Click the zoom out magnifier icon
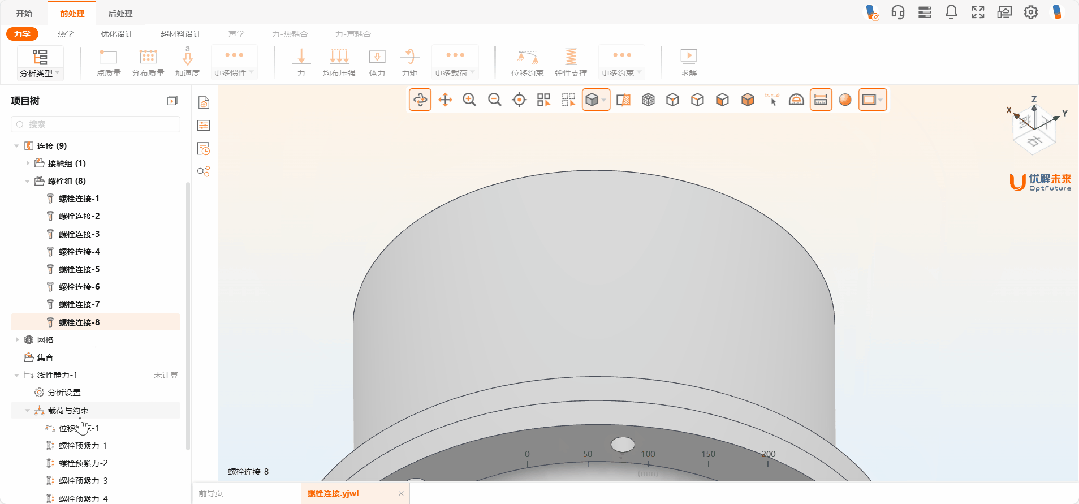 pos(494,100)
